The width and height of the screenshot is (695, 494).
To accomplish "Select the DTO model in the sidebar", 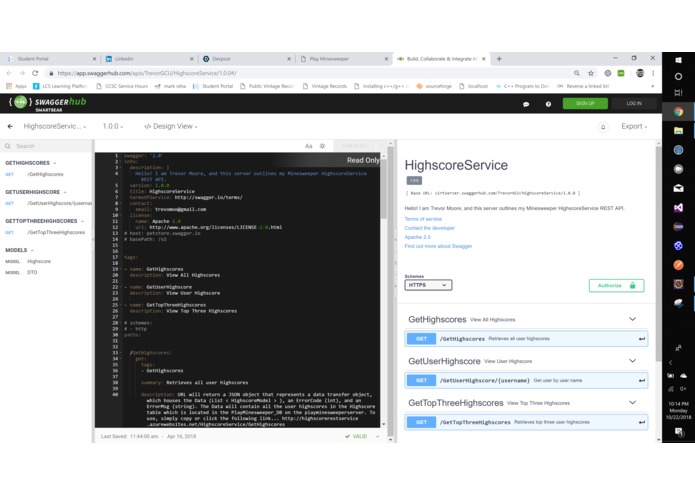I will click(x=32, y=272).
